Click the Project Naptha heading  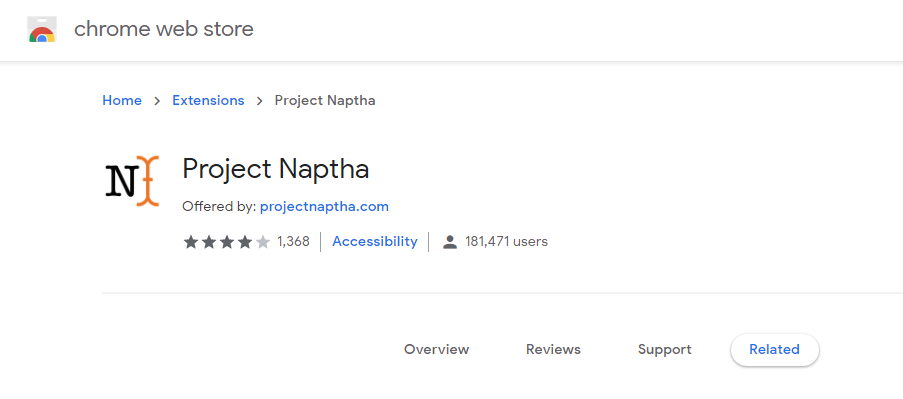276,169
